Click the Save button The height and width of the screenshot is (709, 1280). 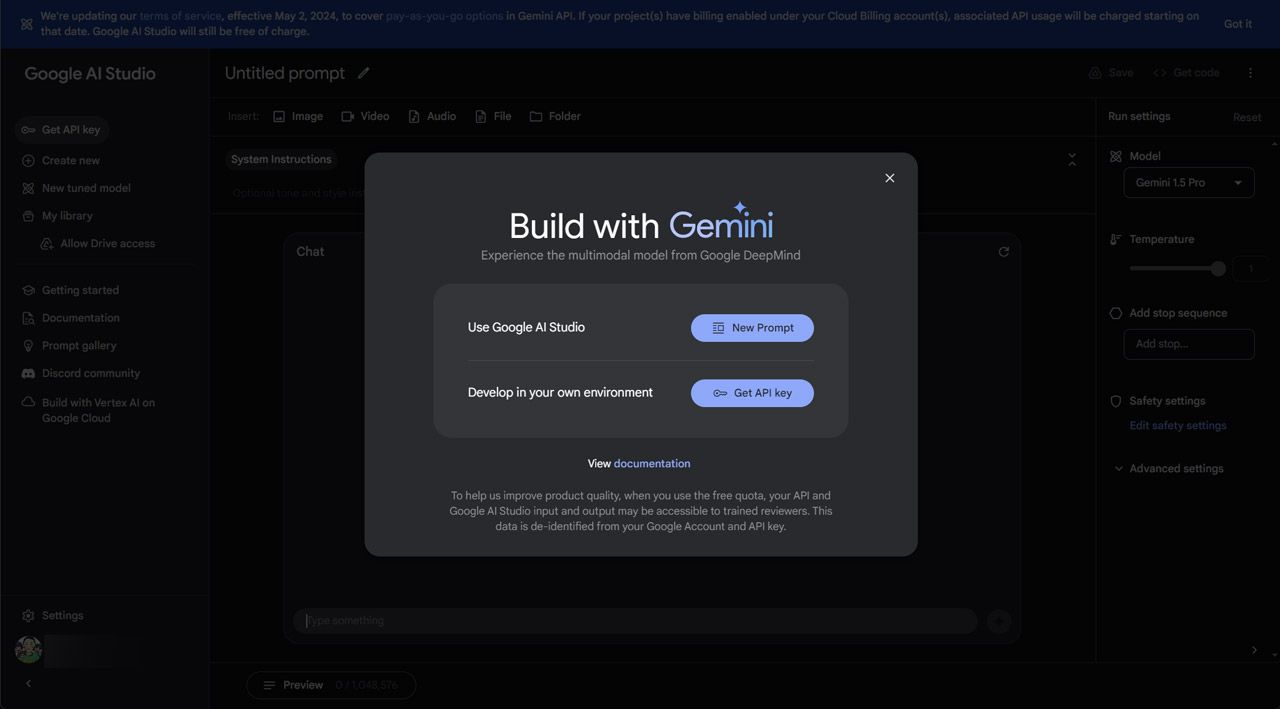pos(1111,73)
